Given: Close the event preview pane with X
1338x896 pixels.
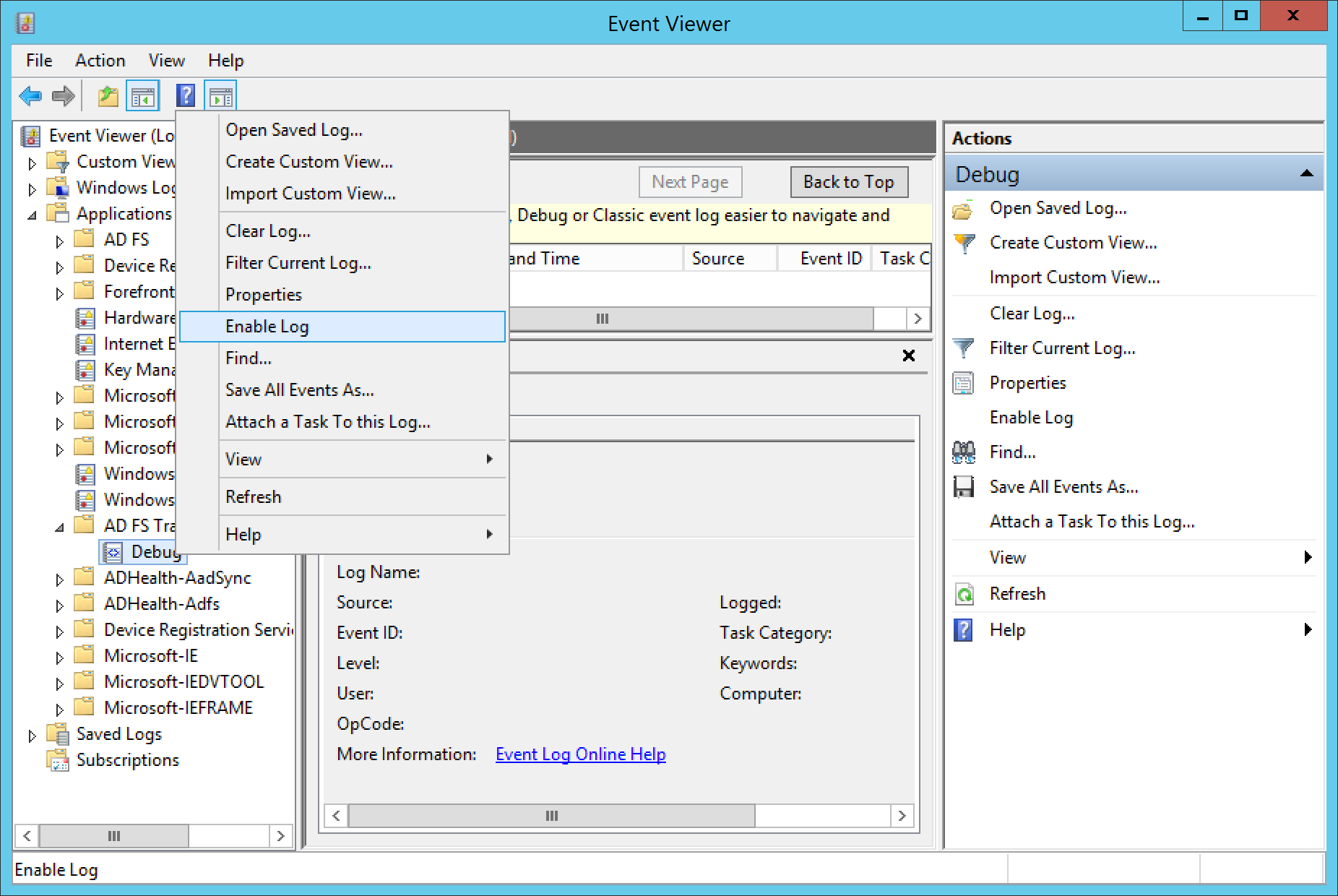Looking at the screenshot, I should [909, 356].
